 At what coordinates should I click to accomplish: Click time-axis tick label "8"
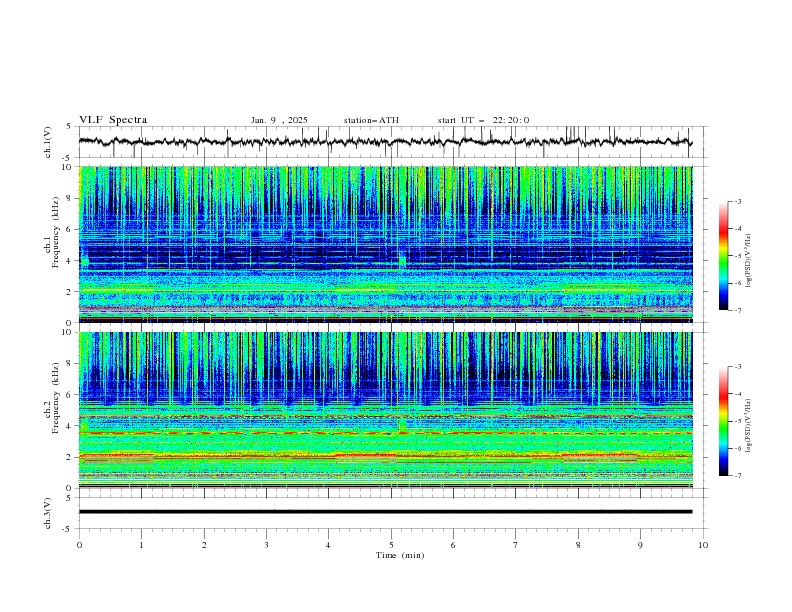click(578, 545)
